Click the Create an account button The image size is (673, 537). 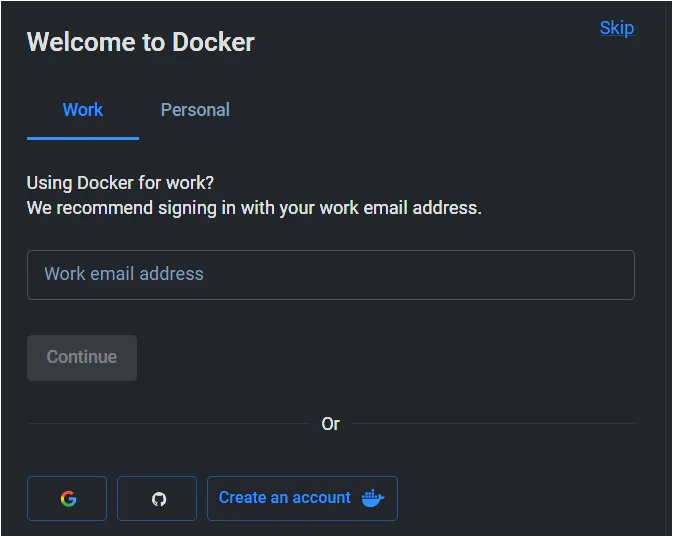[302, 498]
